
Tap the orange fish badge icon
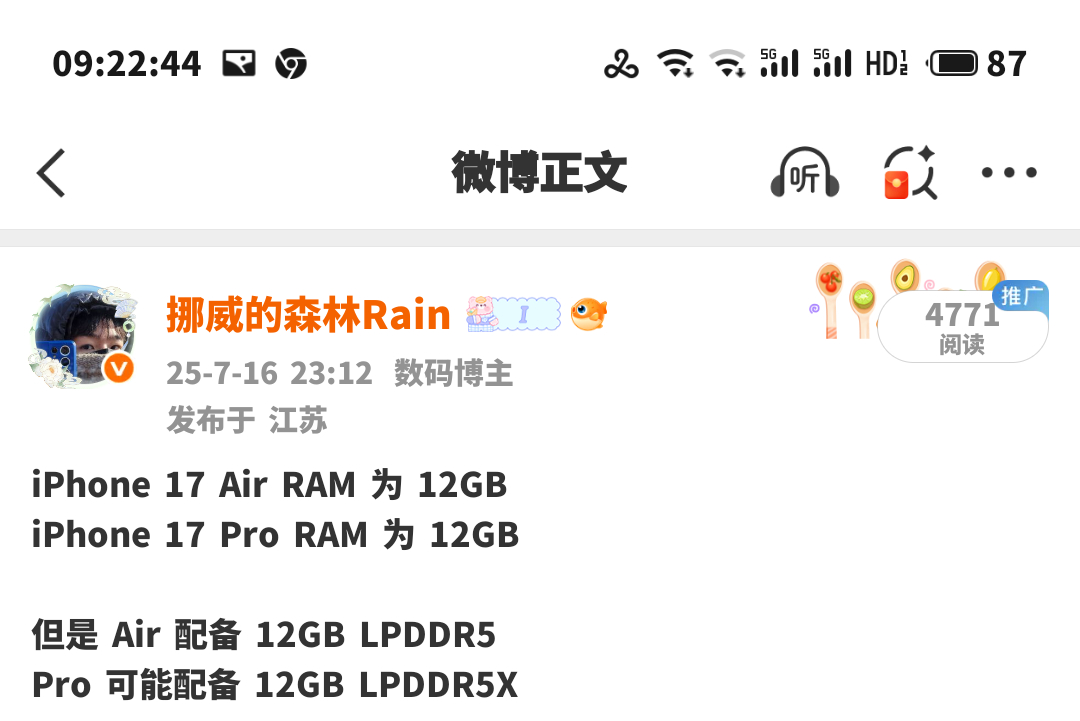(589, 314)
